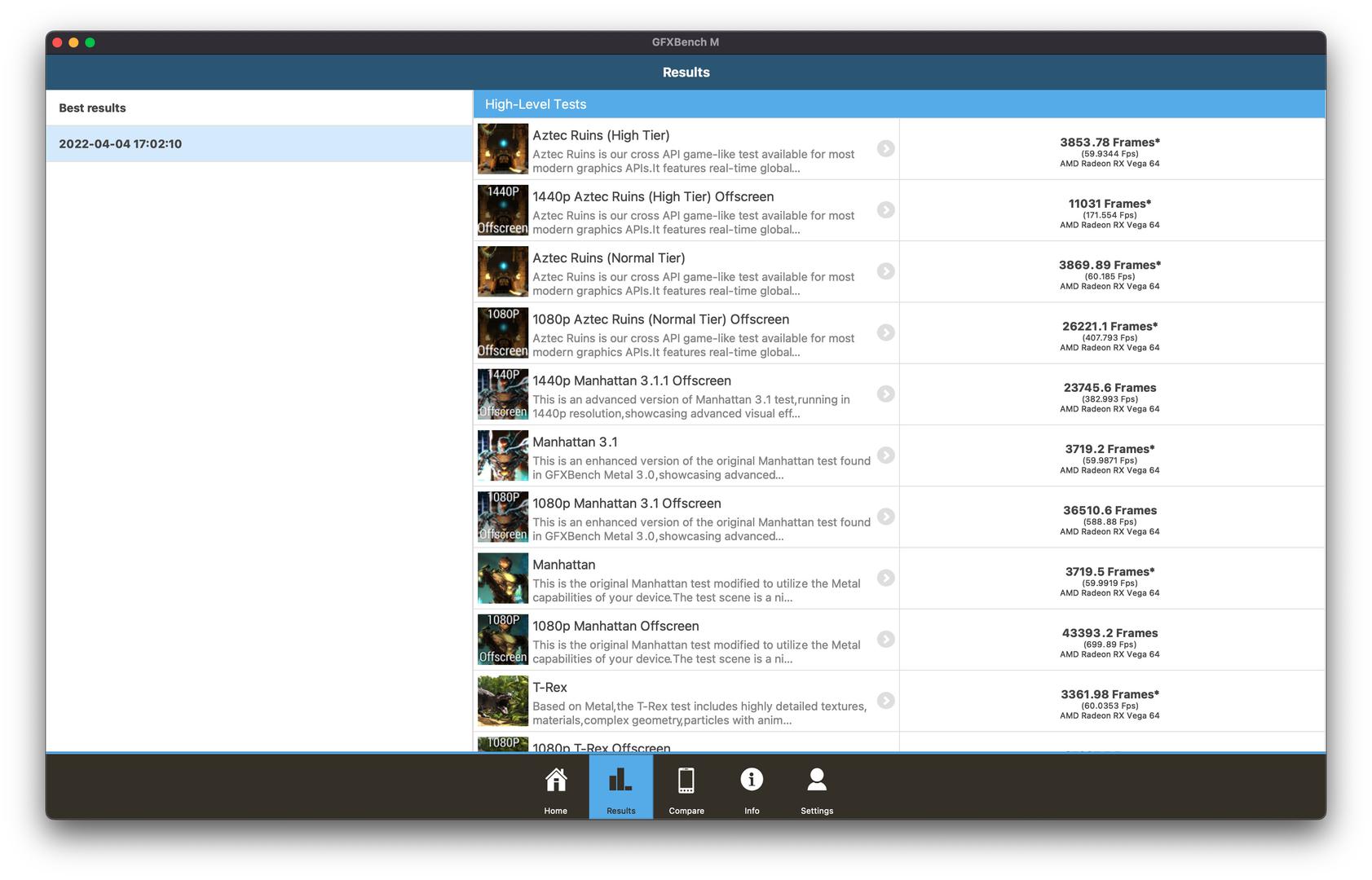Close the GFXBench M window
The width and height of the screenshot is (1372, 880).
57,42
